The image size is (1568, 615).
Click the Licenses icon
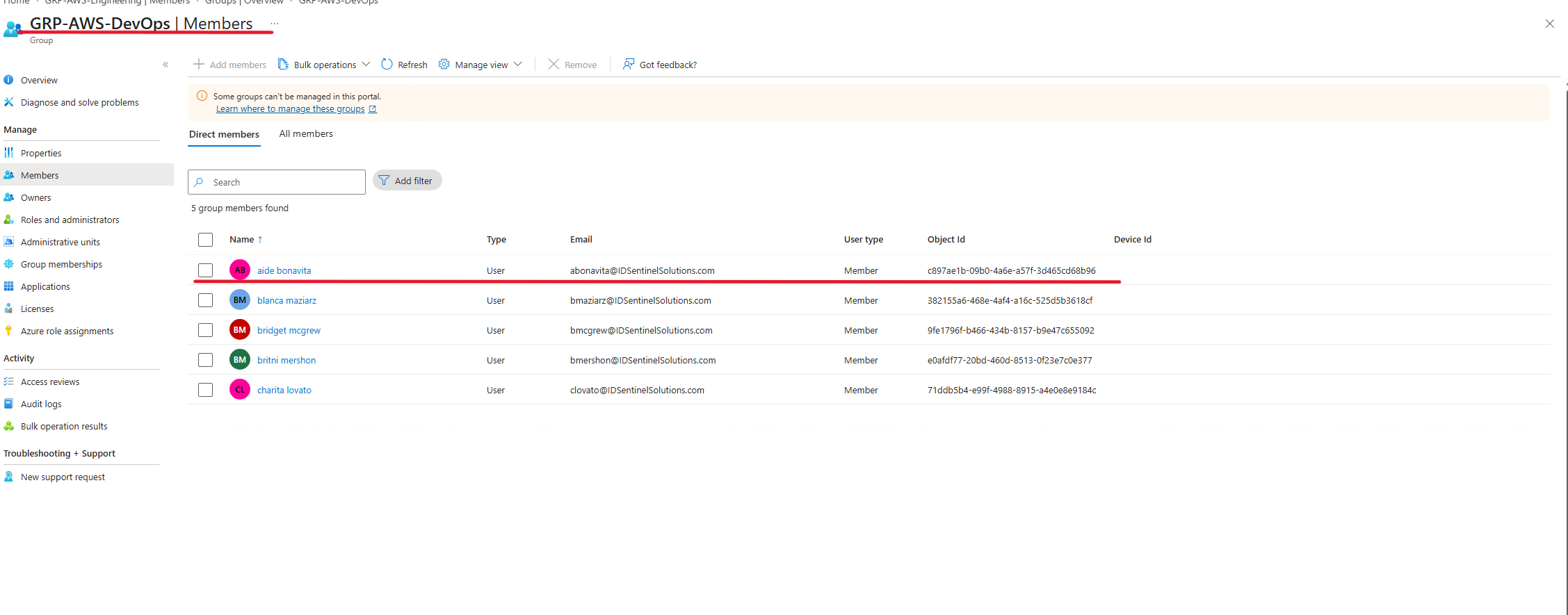(x=8, y=309)
